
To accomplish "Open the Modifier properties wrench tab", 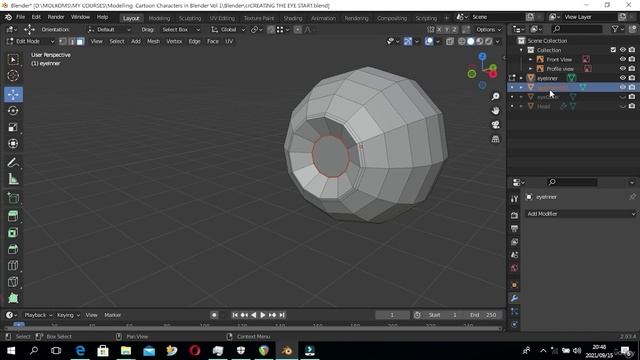I will point(514,298).
